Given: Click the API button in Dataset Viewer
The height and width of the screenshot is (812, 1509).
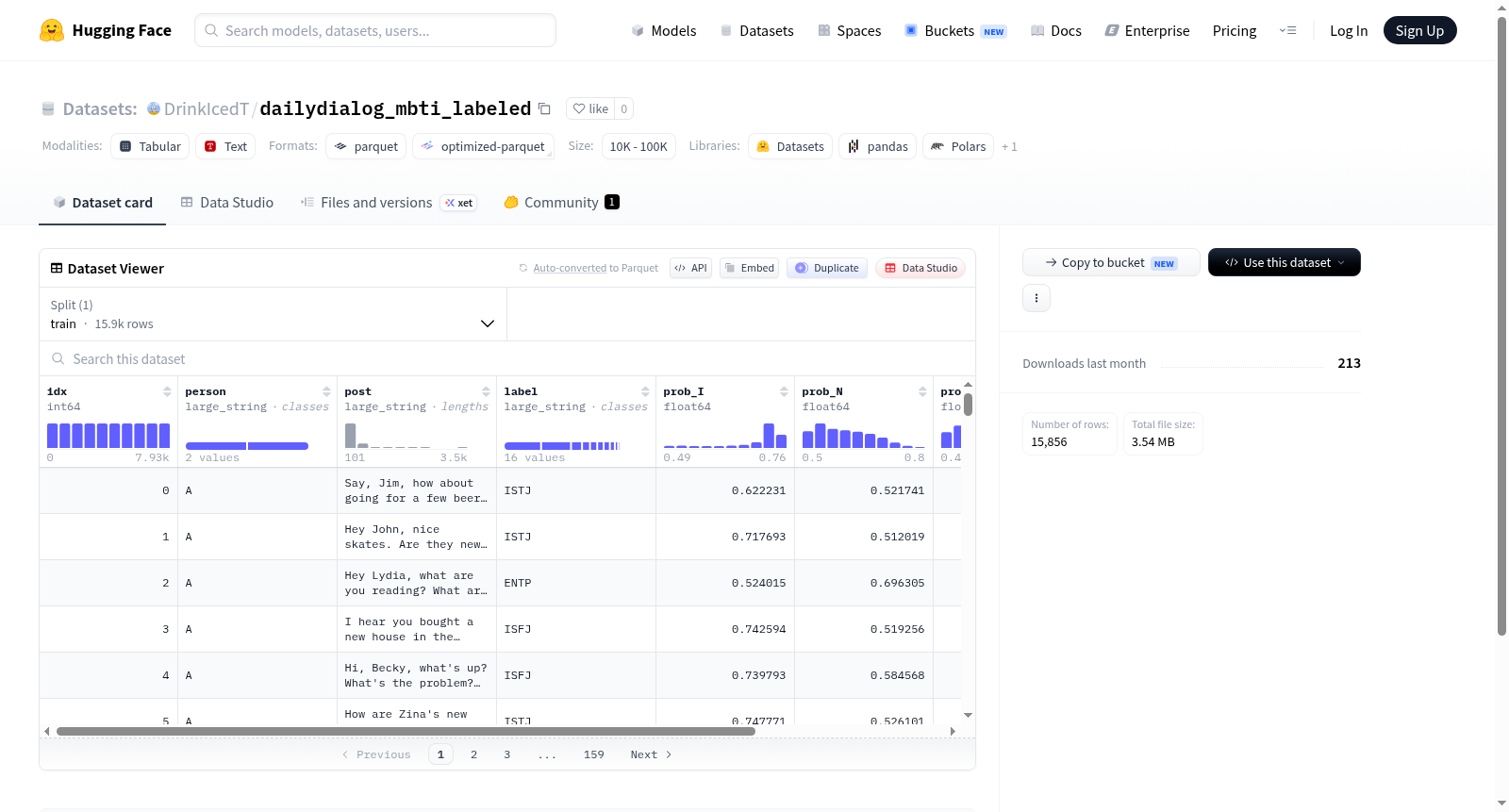Looking at the screenshot, I should [x=690, y=268].
